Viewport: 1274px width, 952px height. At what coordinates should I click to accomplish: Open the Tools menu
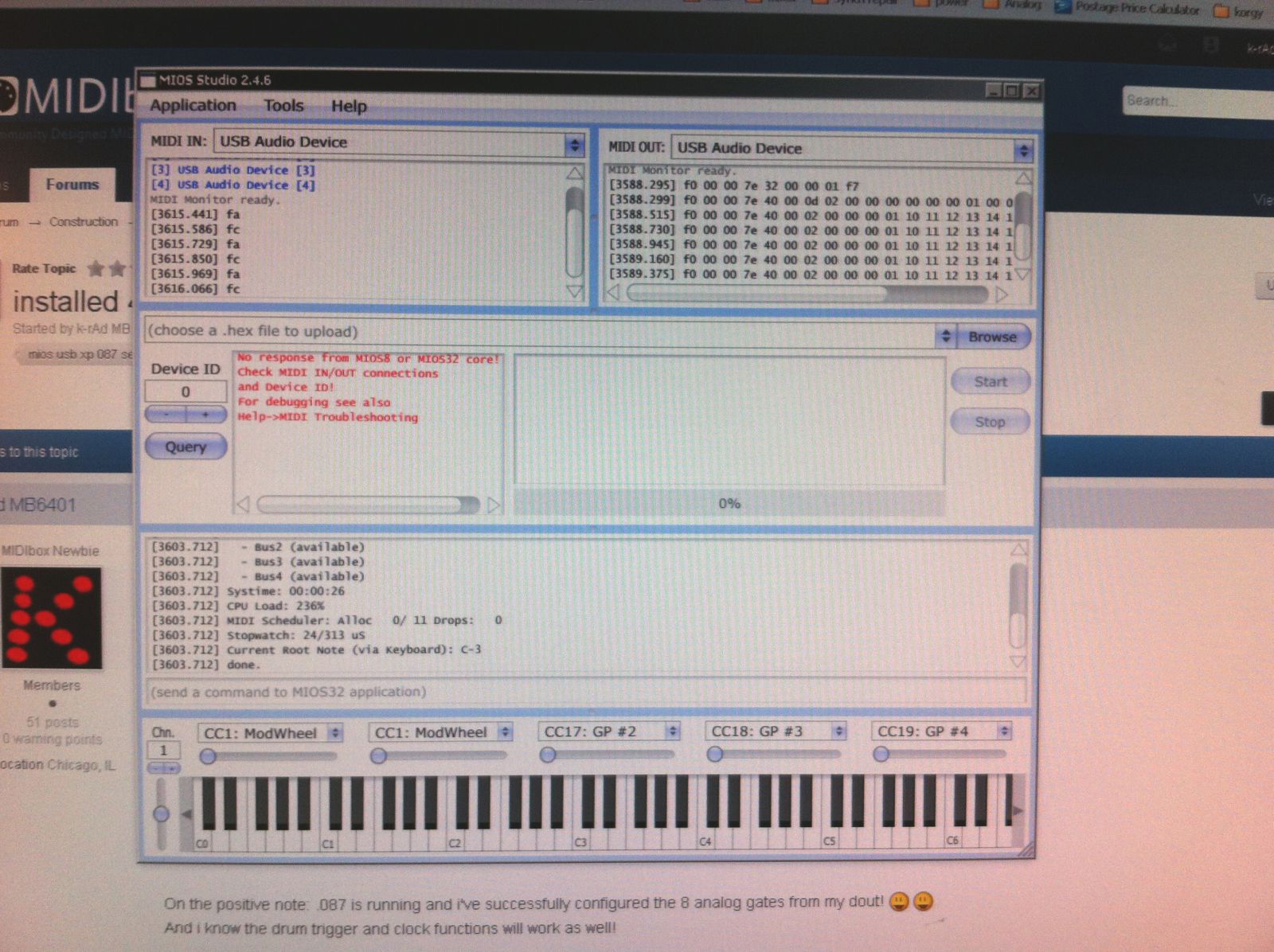click(x=283, y=106)
